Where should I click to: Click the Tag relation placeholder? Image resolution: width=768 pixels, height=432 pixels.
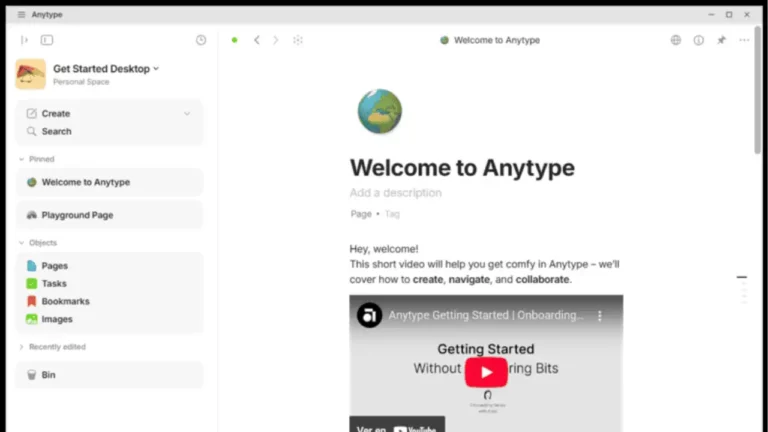[392, 214]
